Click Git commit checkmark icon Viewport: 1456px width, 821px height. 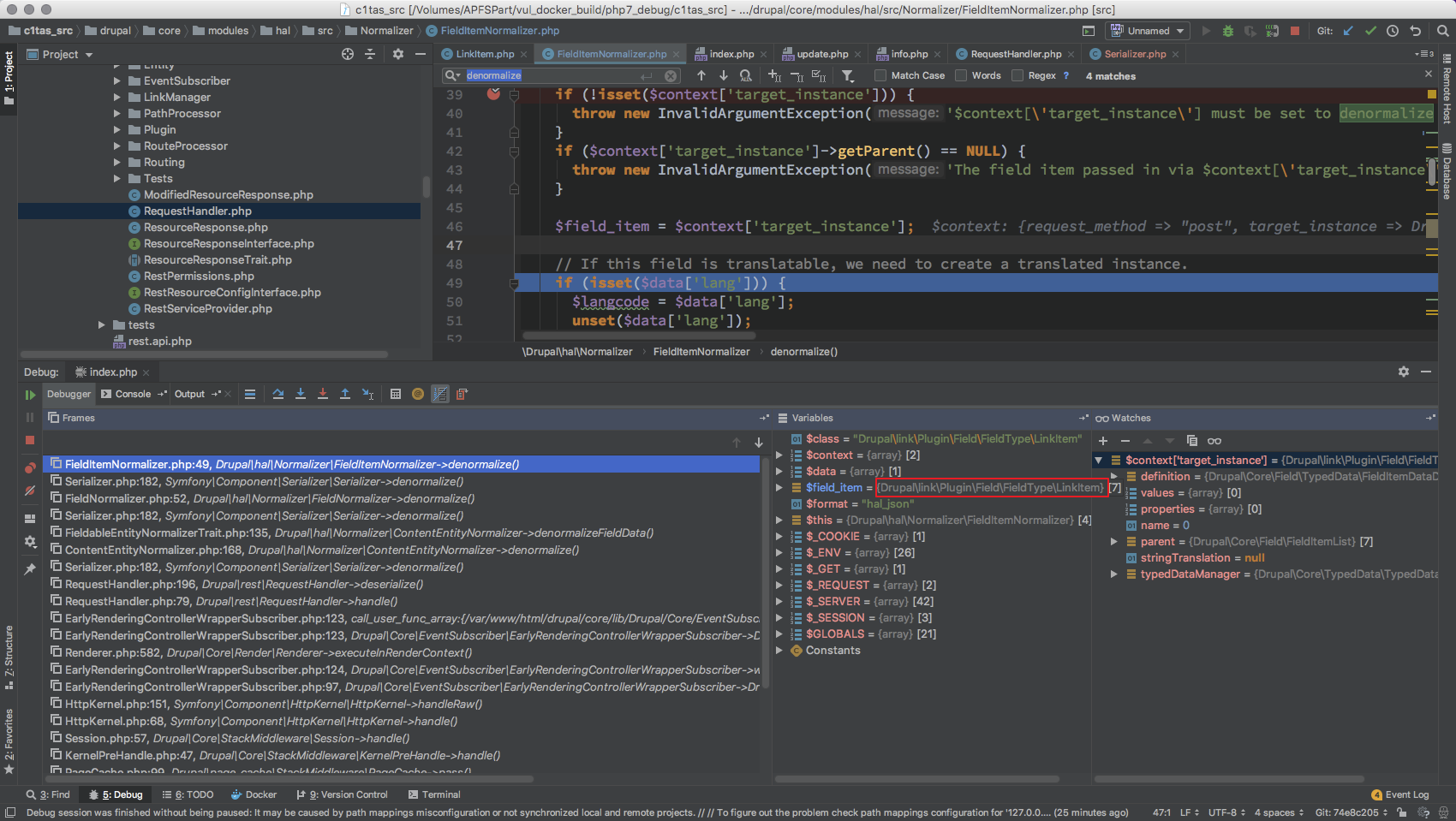1370,31
